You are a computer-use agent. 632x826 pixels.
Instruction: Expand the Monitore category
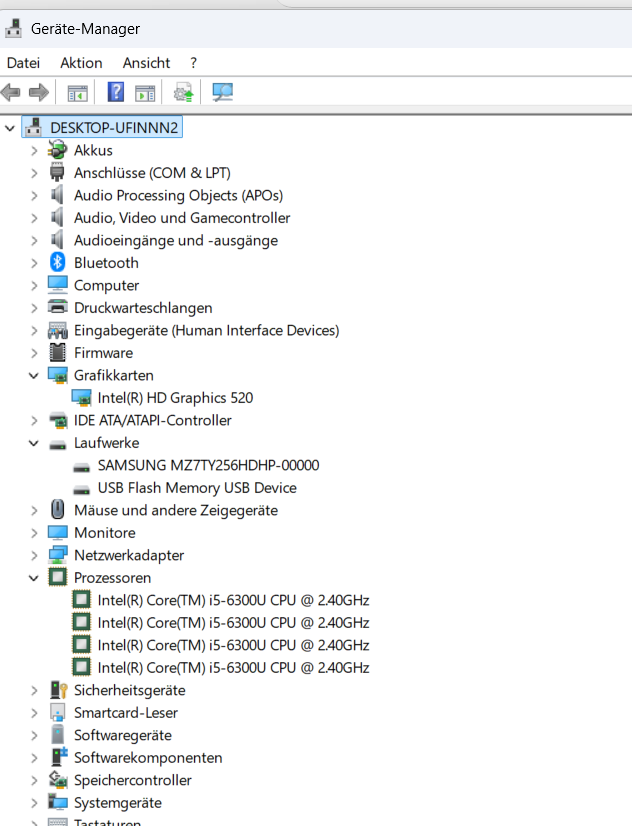coord(34,533)
